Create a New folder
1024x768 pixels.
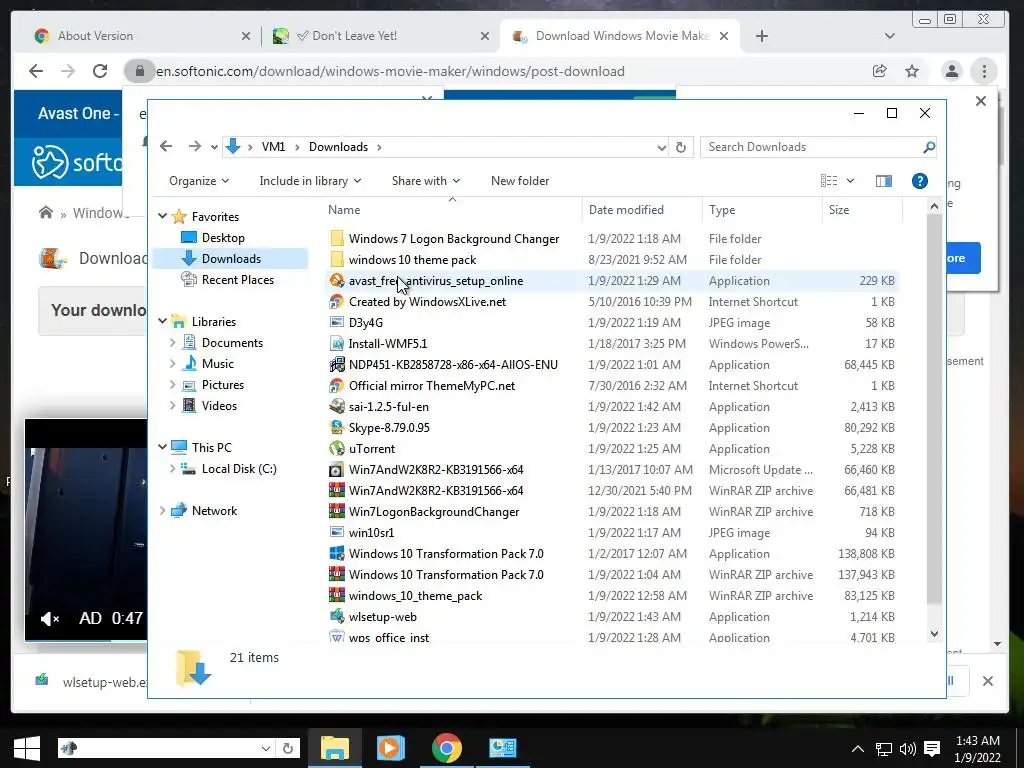[x=520, y=181]
